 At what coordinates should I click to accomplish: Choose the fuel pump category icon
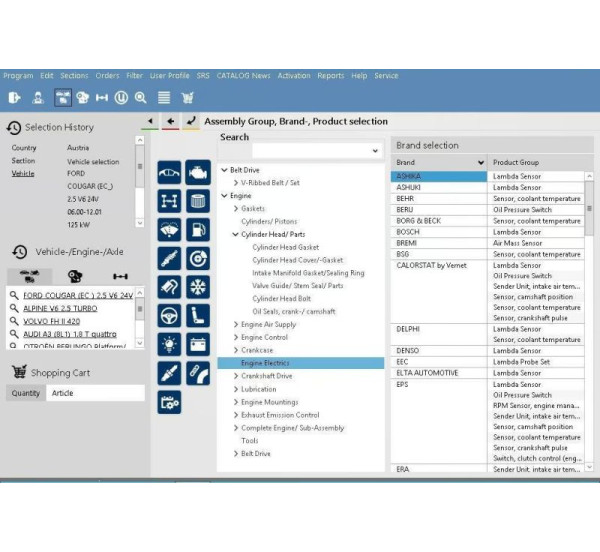198,229
